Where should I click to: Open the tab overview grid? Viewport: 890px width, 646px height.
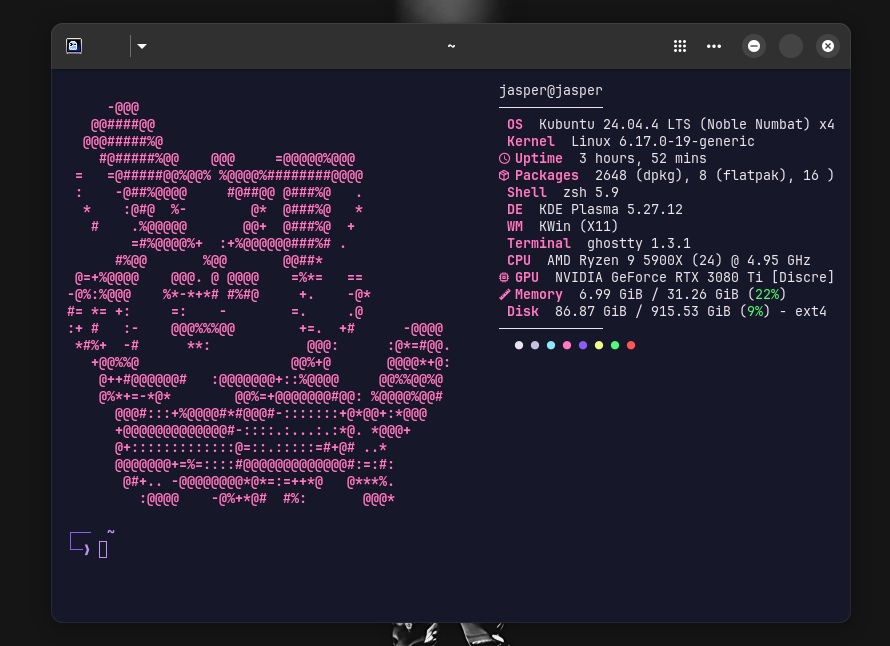tap(679, 46)
